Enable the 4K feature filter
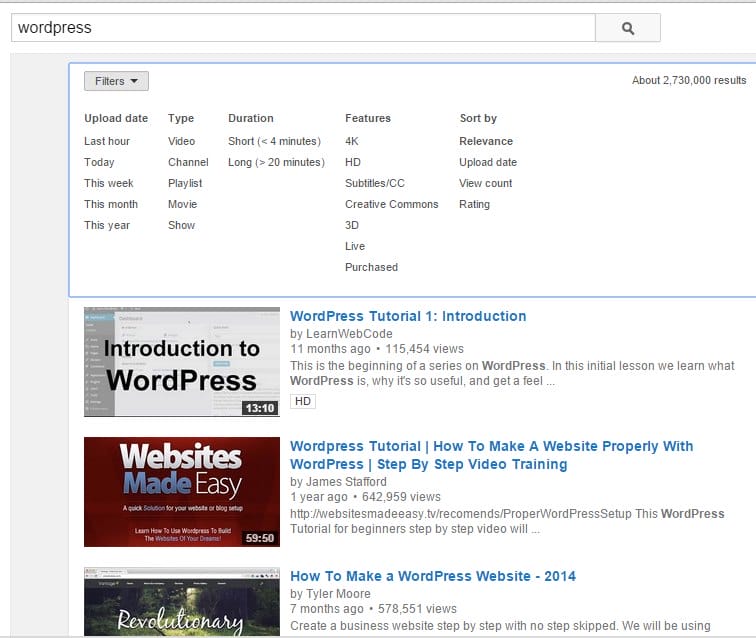 pos(352,141)
